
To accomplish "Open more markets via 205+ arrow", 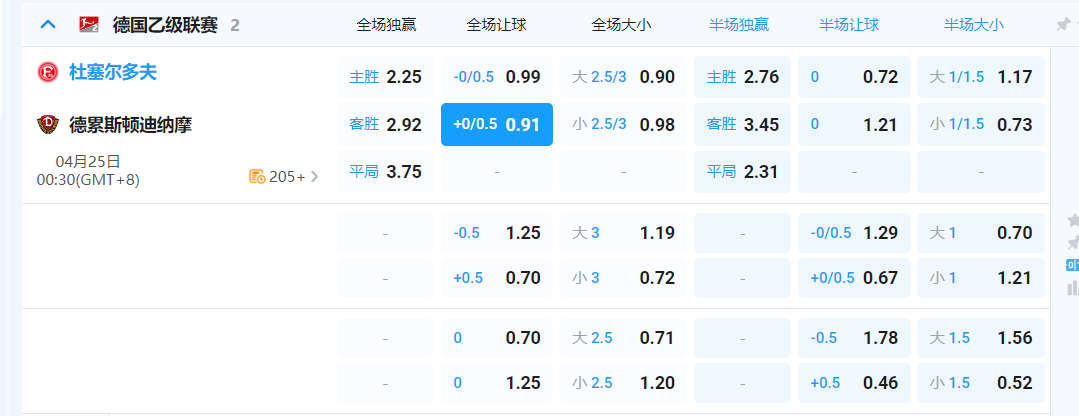I will [314, 177].
